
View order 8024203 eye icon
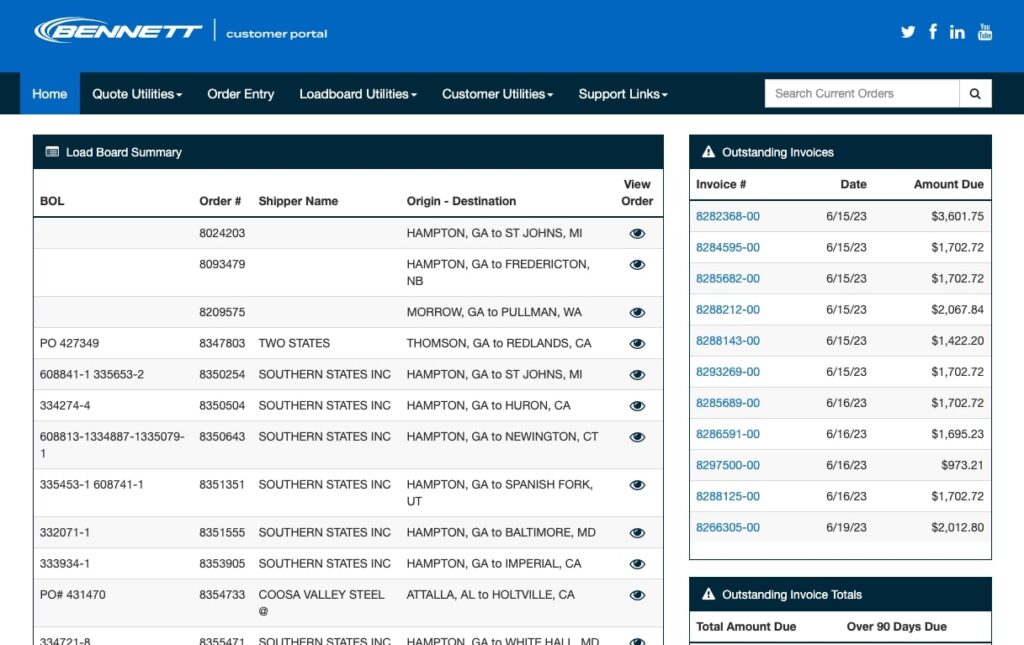click(637, 234)
